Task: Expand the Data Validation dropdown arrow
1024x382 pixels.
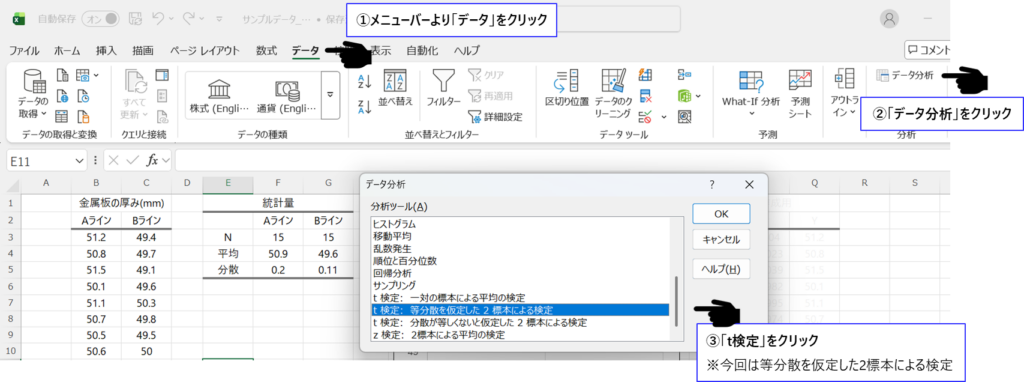Action: (664, 118)
